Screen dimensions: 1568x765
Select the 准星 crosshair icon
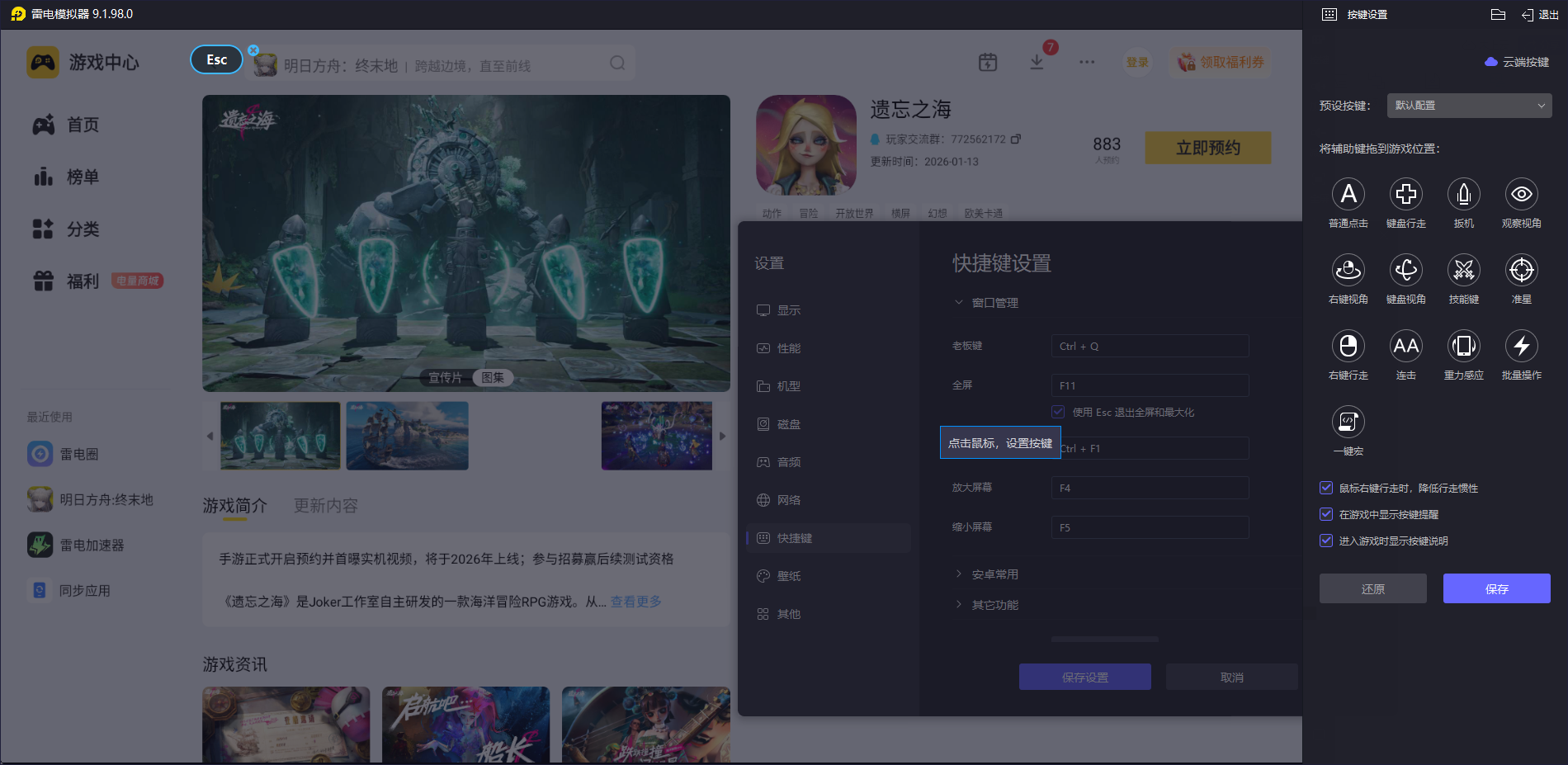pyautogui.click(x=1522, y=271)
